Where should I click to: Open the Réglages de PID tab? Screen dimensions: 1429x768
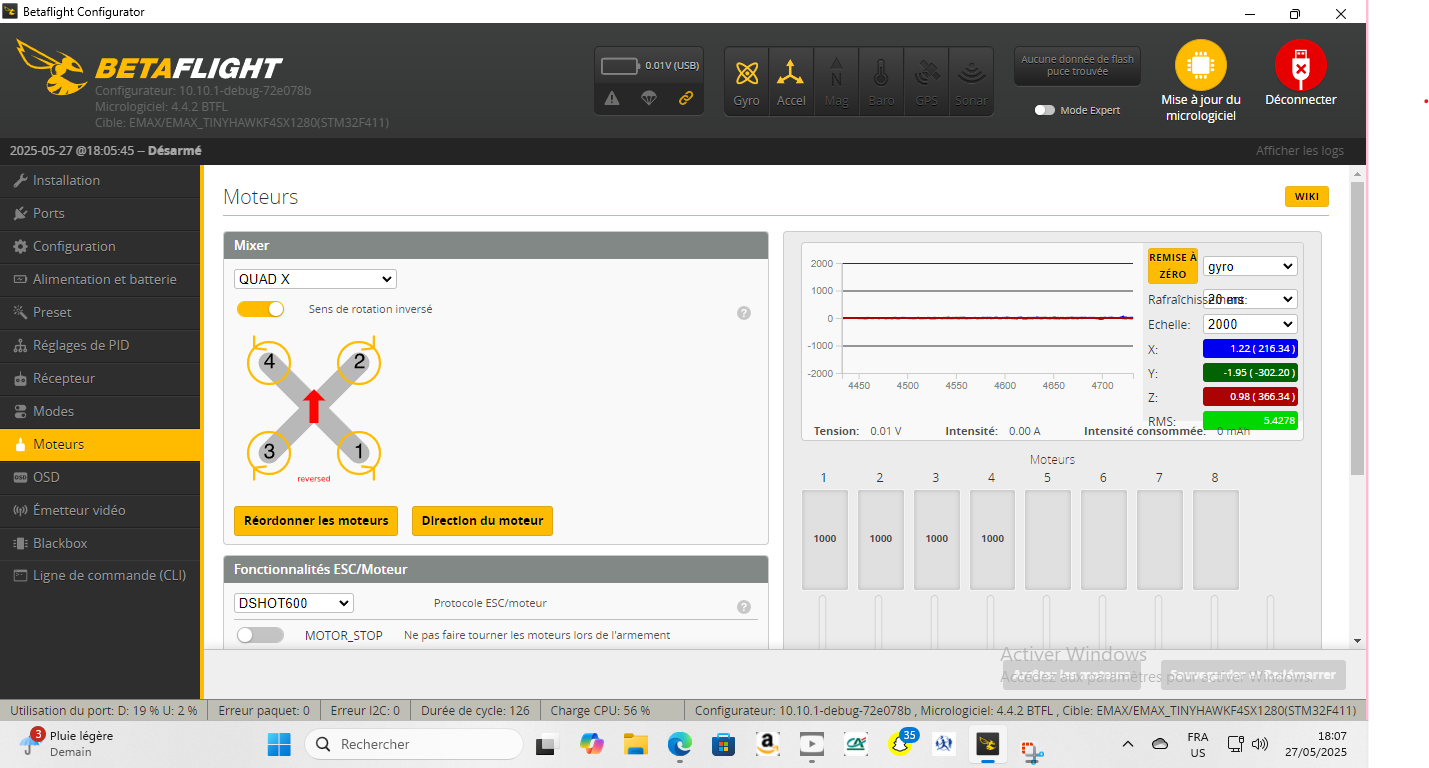coord(81,345)
